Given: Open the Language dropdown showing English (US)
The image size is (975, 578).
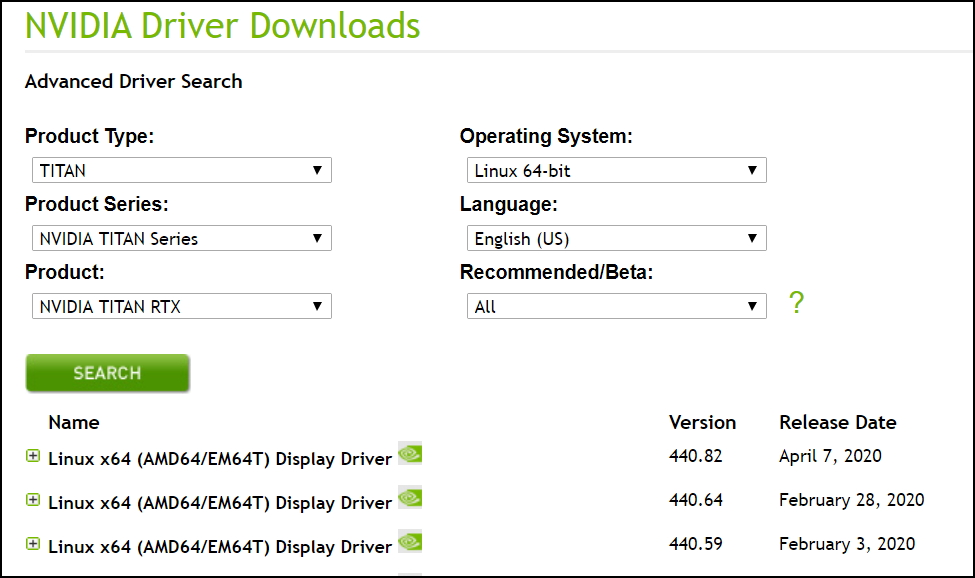Looking at the screenshot, I should point(617,238).
